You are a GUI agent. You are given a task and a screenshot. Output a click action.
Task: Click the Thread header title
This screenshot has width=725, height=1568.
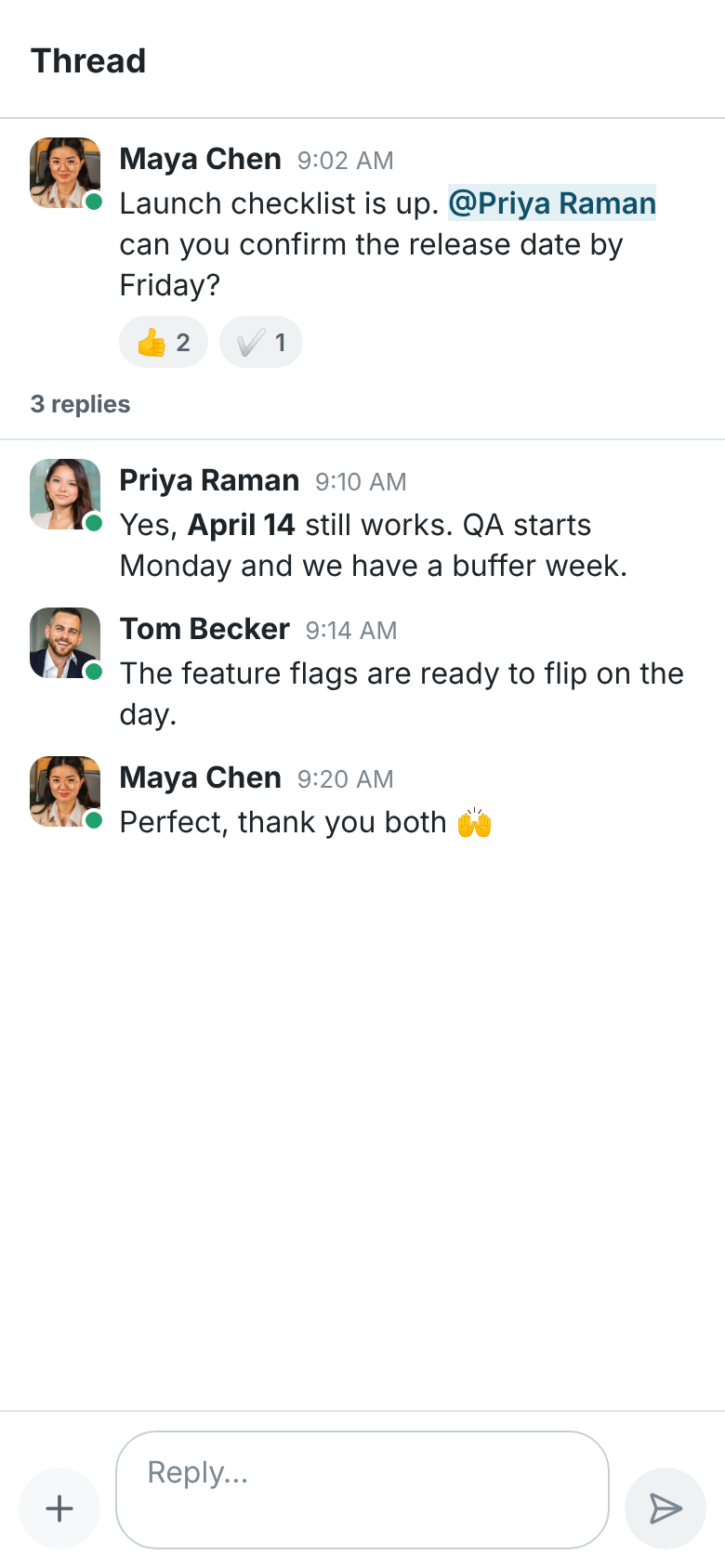tap(88, 61)
